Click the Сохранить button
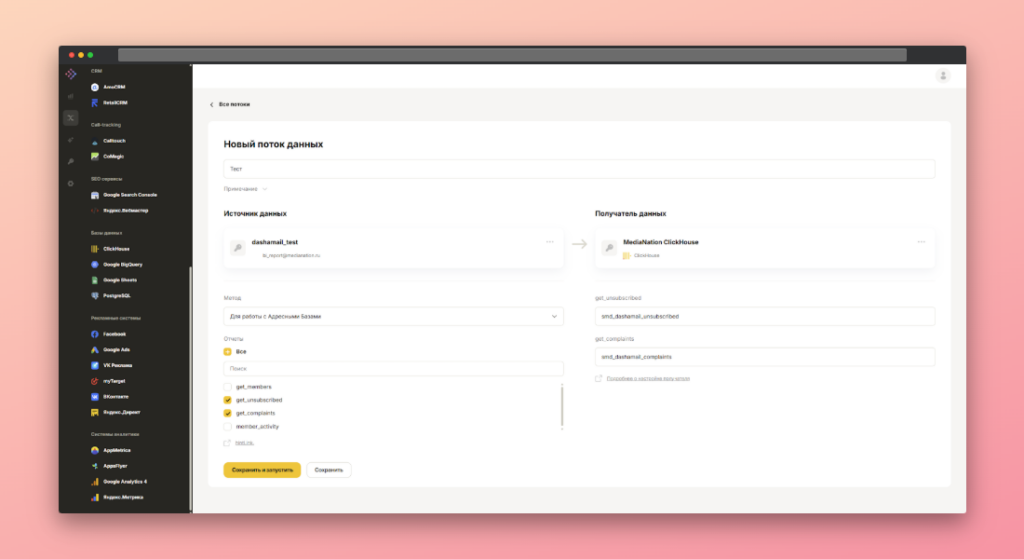The height and width of the screenshot is (559, 1024). click(328, 470)
